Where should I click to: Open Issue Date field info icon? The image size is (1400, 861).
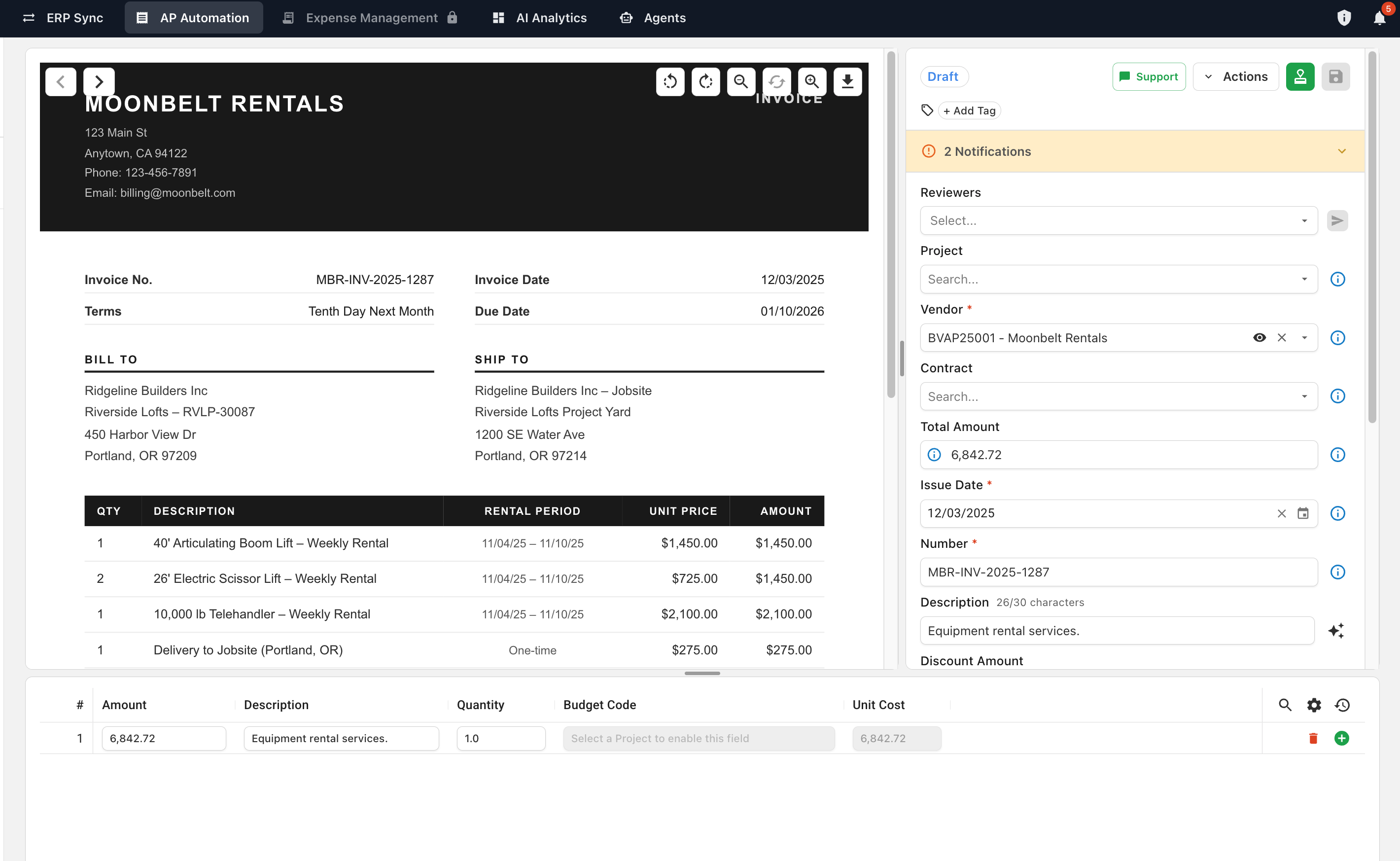pyautogui.click(x=1337, y=514)
